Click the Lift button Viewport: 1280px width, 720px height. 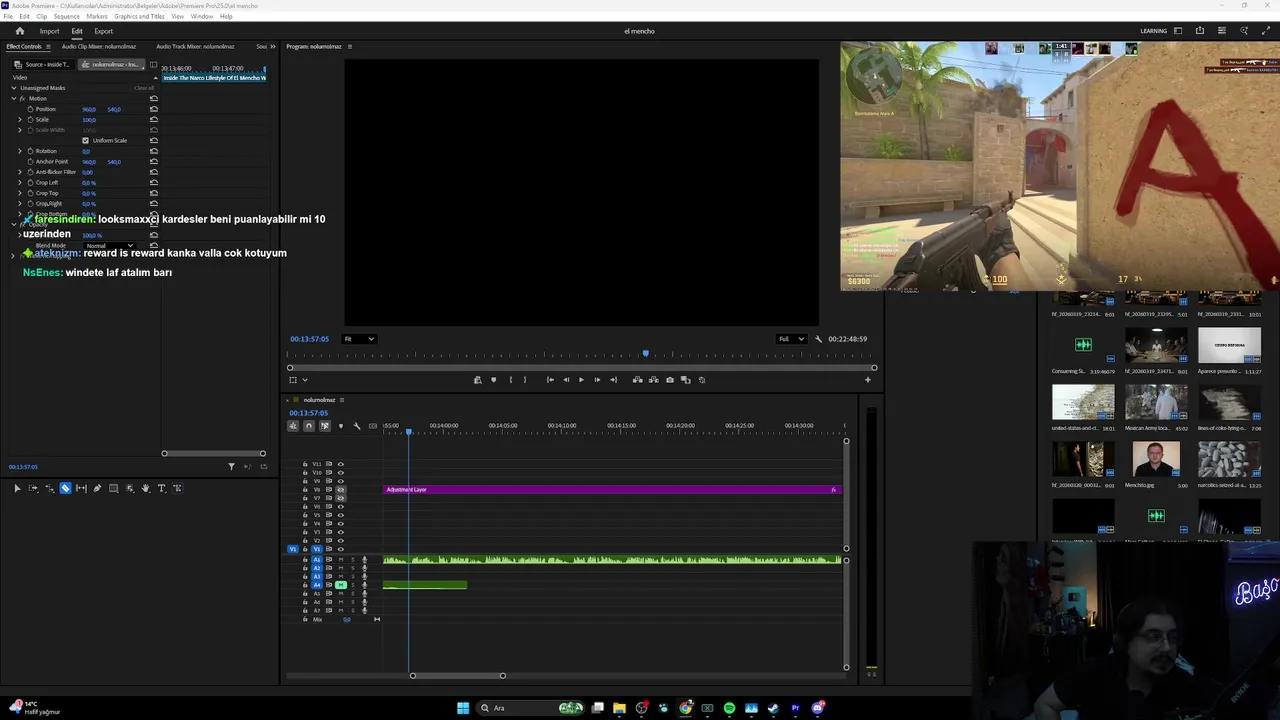(x=638, y=380)
